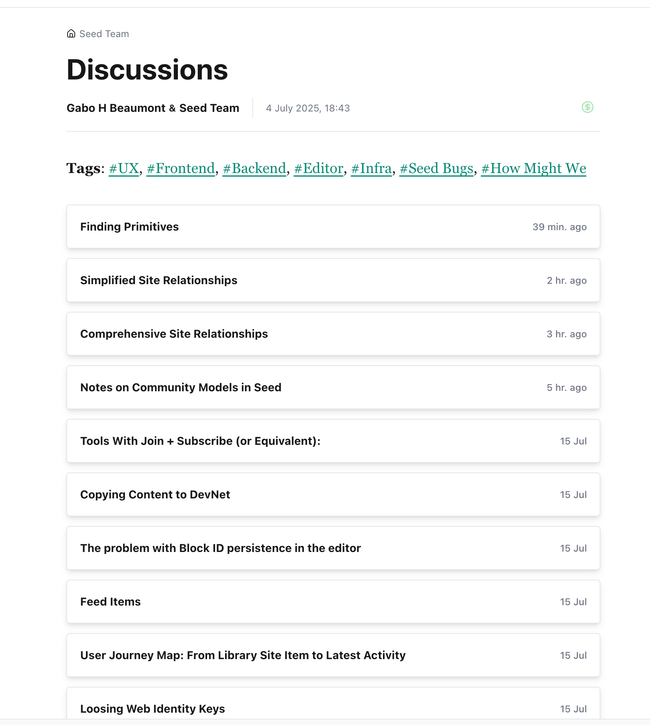
Task: Click the green dollar coin icon
Action: pyautogui.click(x=587, y=107)
